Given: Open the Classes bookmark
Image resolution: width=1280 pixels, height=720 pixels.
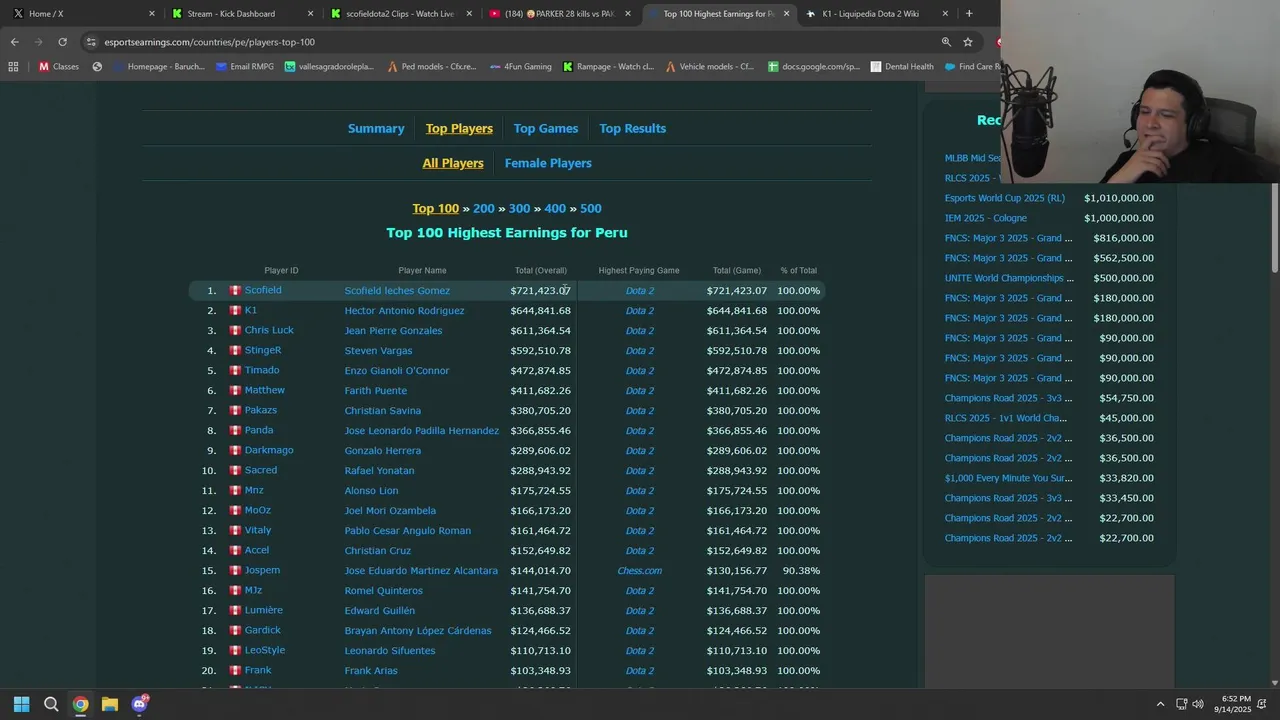Looking at the screenshot, I should (x=58, y=67).
